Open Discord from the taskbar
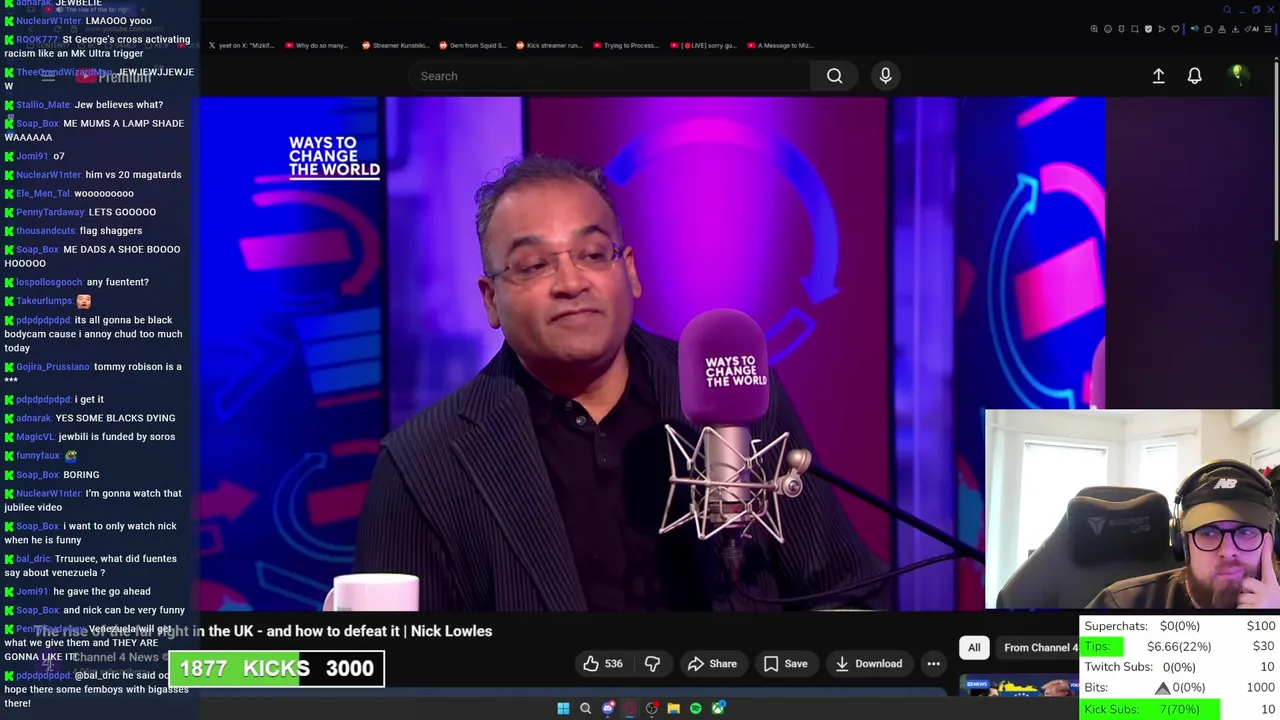This screenshot has height=720, width=1280. pos(608,709)
